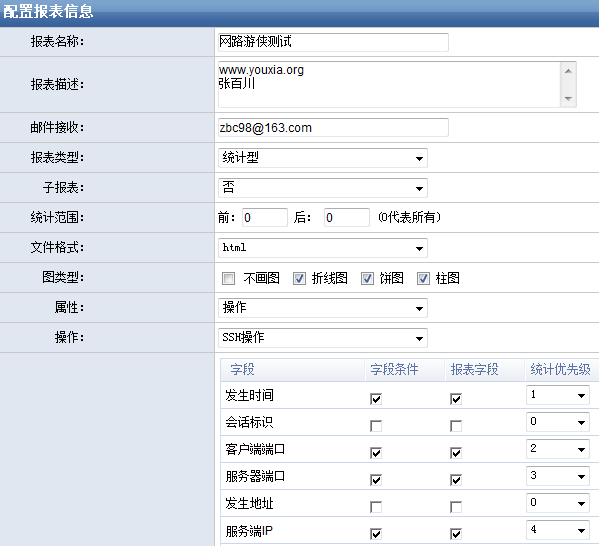Viewport: 599px width, 546px height.
Task: Click the 会话标识 field name
Action: [x=249, y=422]
